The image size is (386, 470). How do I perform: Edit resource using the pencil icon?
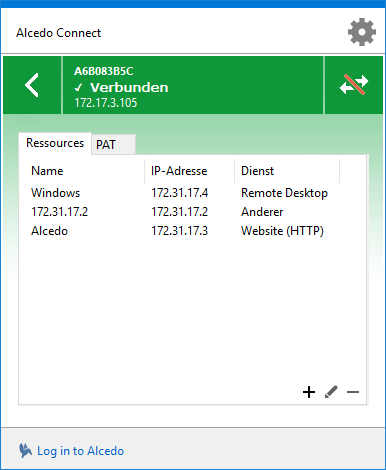pos(331,392)
